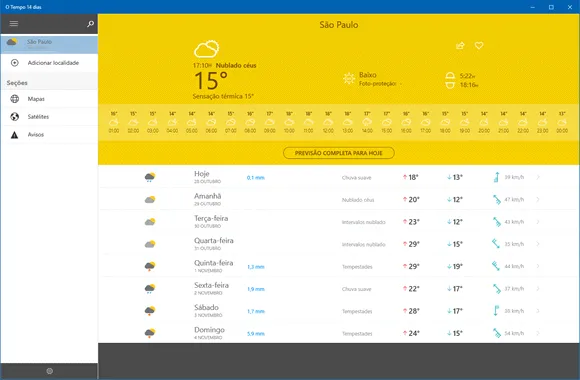Viewport: 580px width, 380px height.
Task: Expand the Hoje row chevron
Action: pyautogui.click(x=538, y=177)
